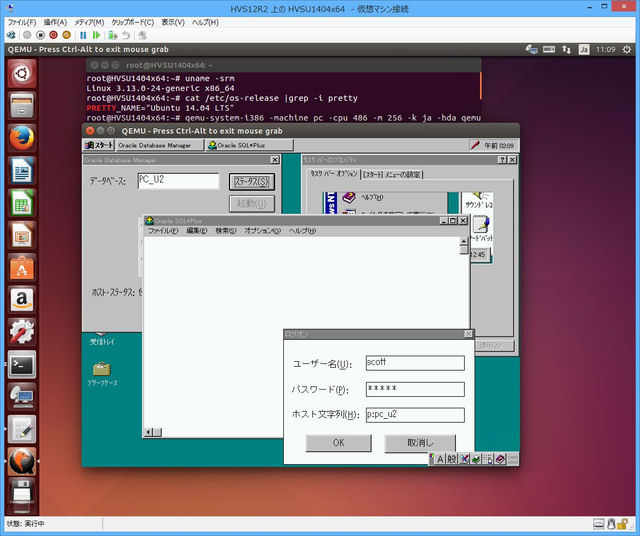Open the text editor notepad-pencil launcher icon
Screen dimensions: 640x536
coord(22,429)
